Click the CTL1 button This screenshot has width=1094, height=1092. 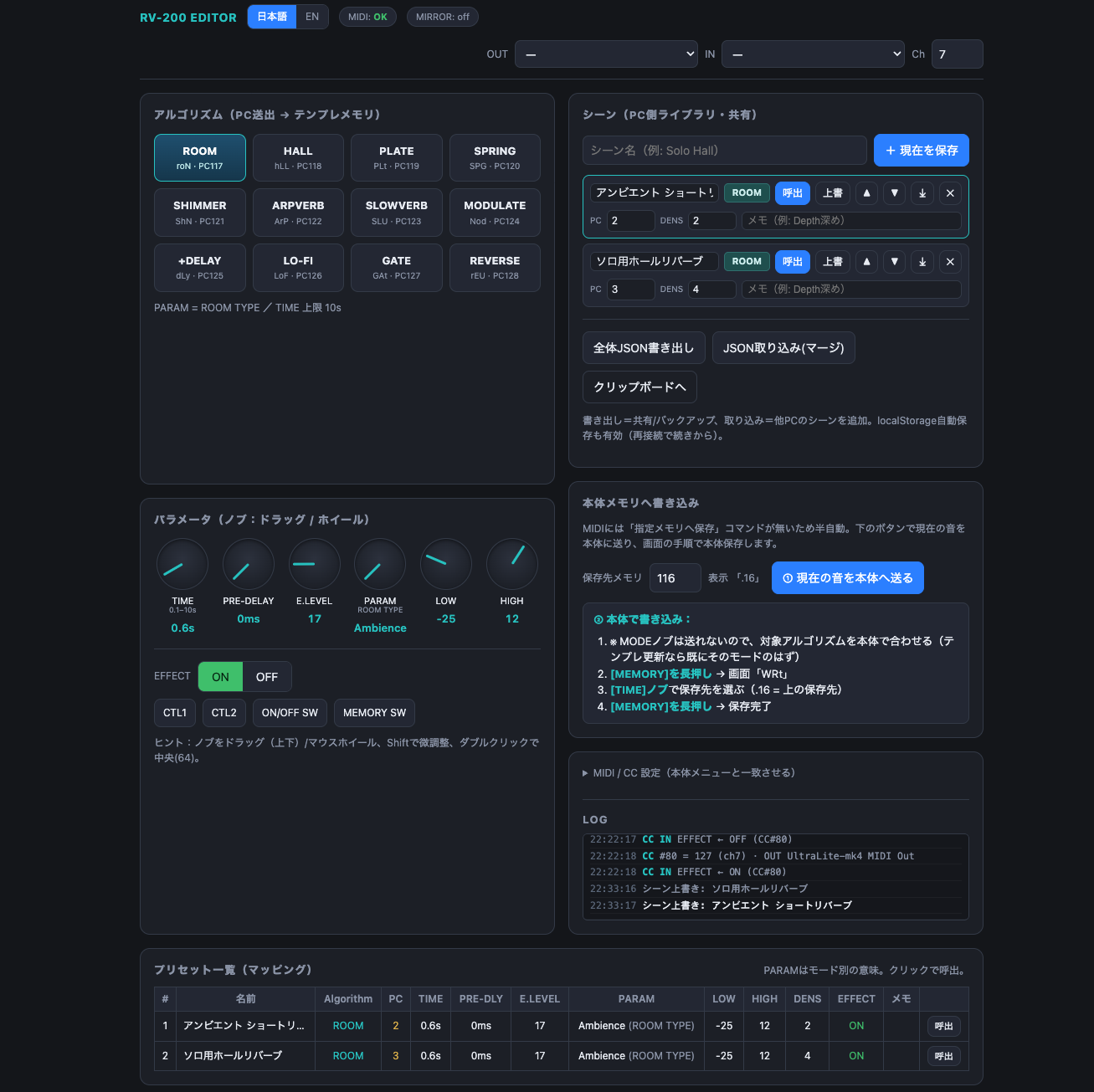pos(175,713)
